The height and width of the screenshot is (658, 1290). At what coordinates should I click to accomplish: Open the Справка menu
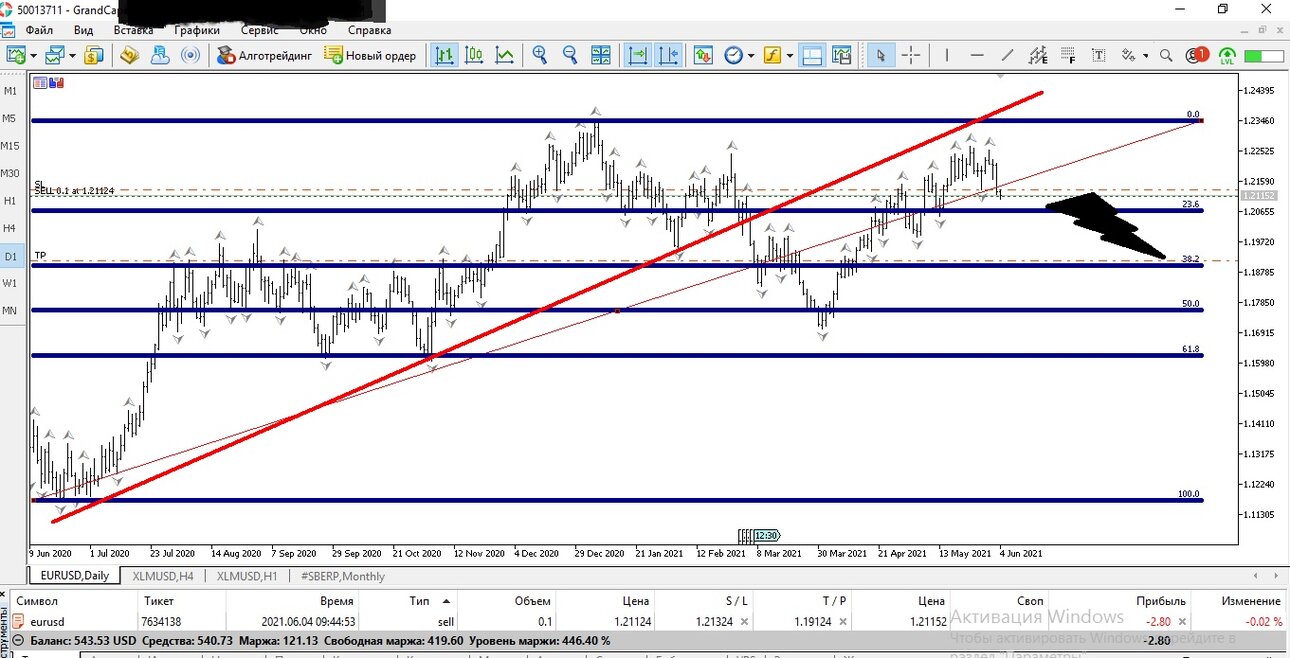(369, 30)
